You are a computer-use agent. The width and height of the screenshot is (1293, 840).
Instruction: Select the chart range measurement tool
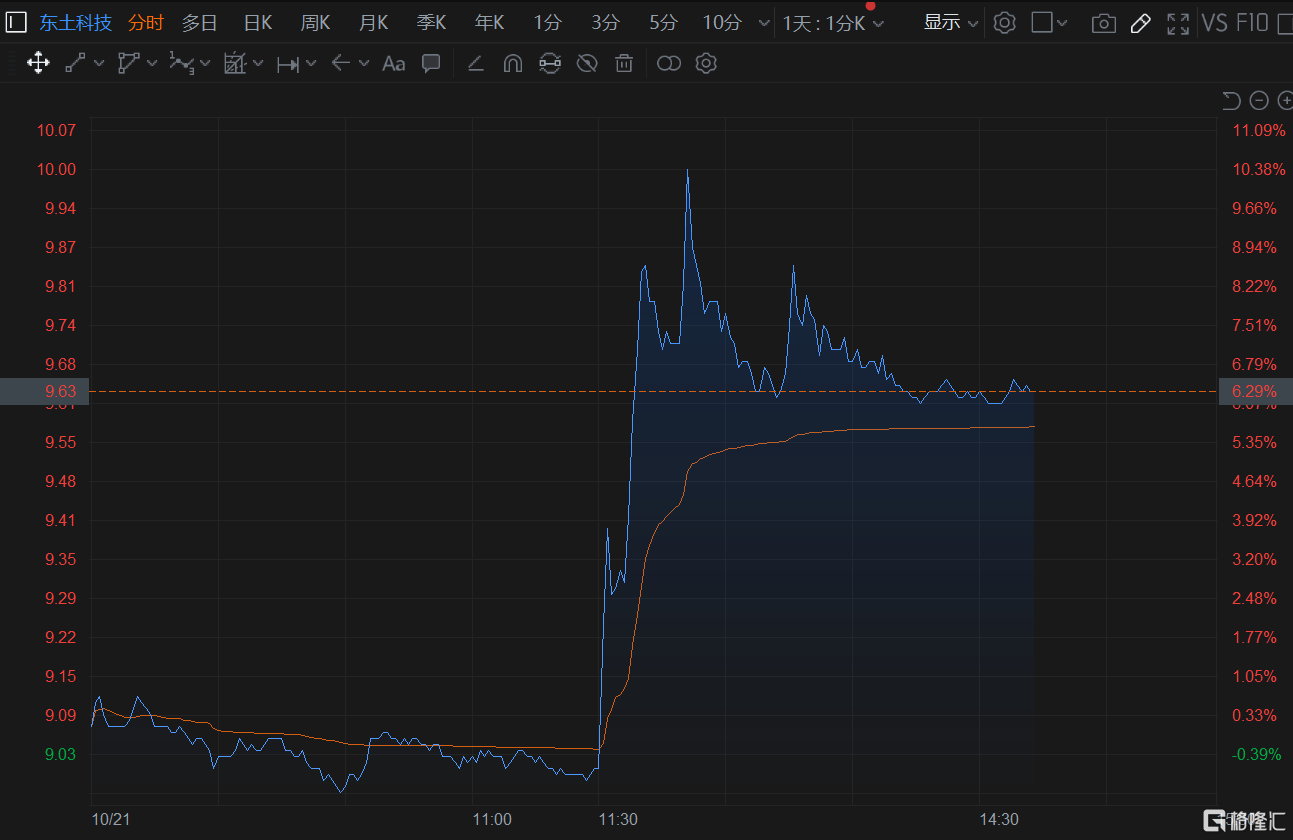point(234,64)
